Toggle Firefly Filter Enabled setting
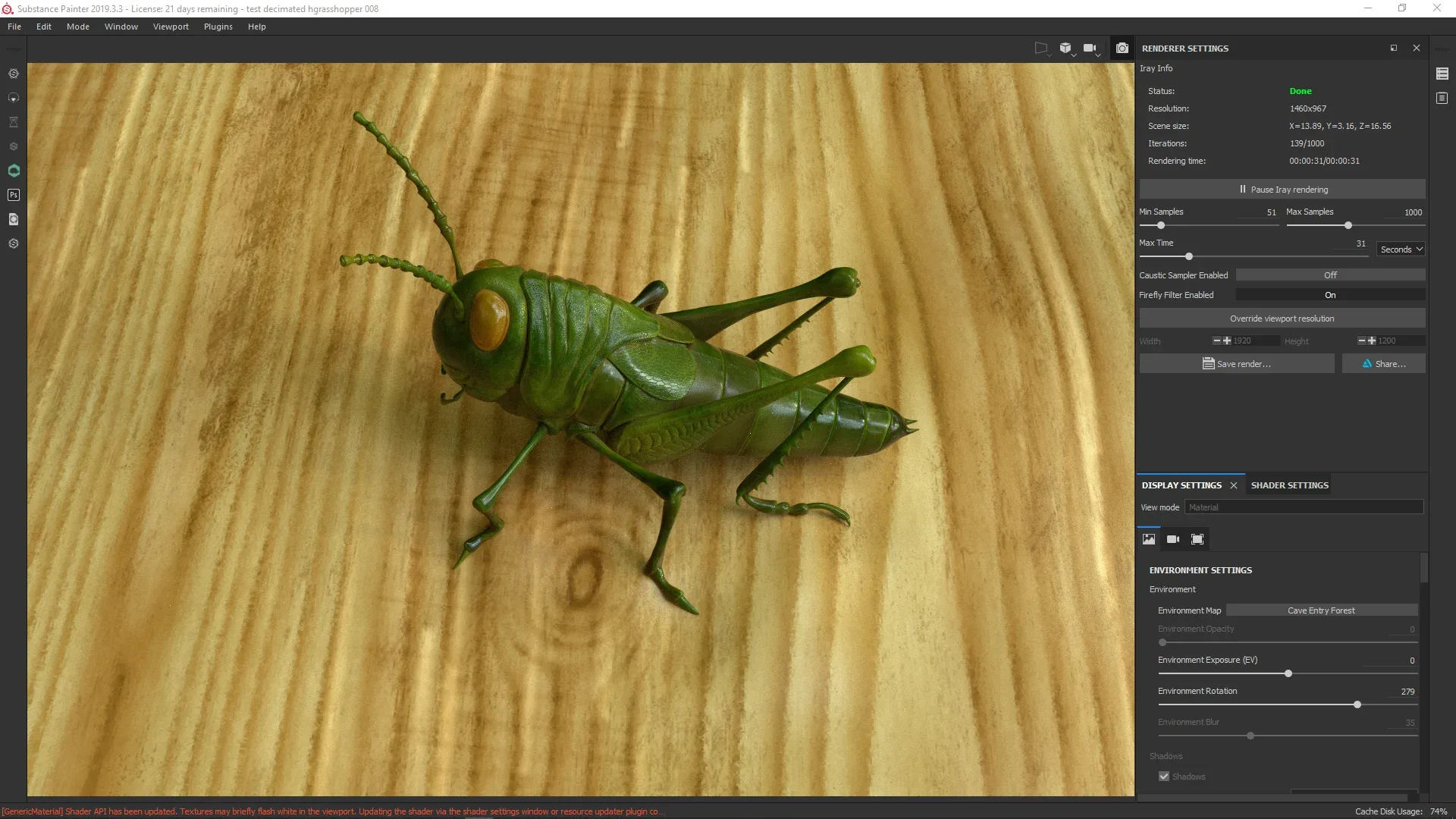Image resolution: width=1456 pixels, height=819 pixels. 1329,295
